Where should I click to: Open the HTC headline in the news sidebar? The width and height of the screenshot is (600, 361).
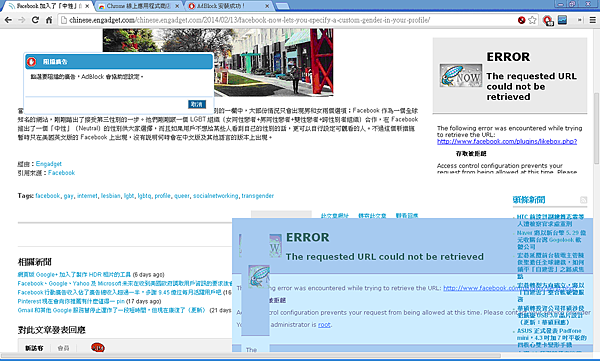pyautogui.click(x=550, y=220)
